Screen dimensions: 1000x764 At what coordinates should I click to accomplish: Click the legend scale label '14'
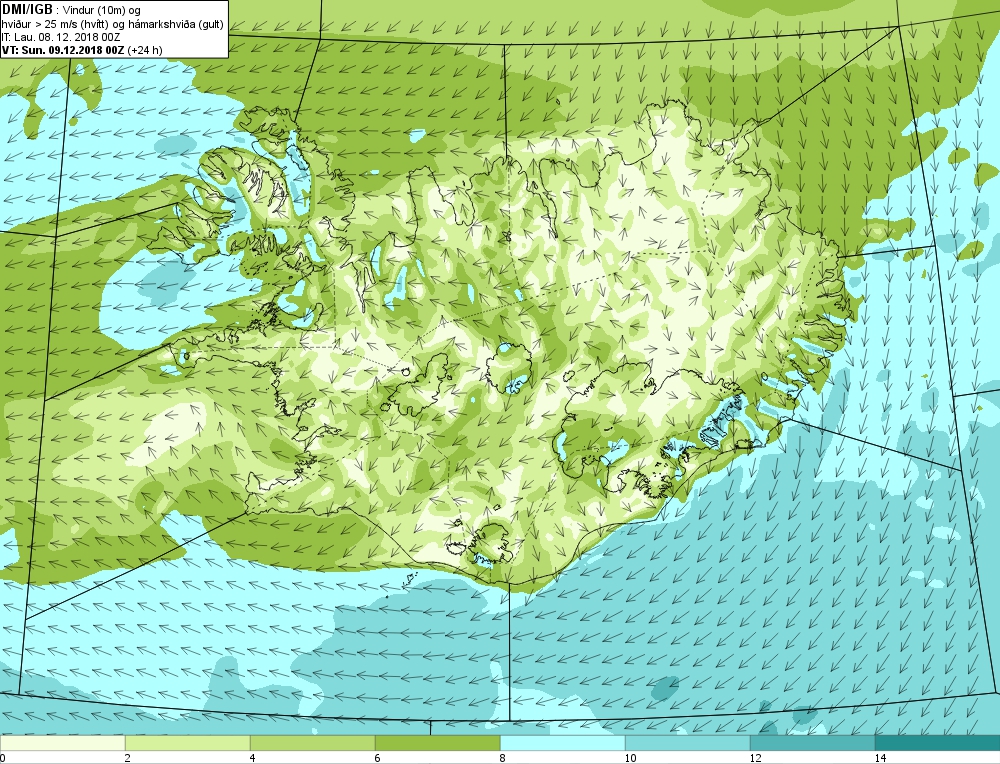click(880, 758)
